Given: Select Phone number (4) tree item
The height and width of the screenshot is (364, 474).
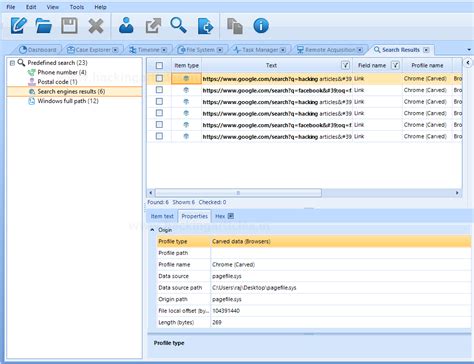Looking at the screenshot, I should [x=62, y=72].
